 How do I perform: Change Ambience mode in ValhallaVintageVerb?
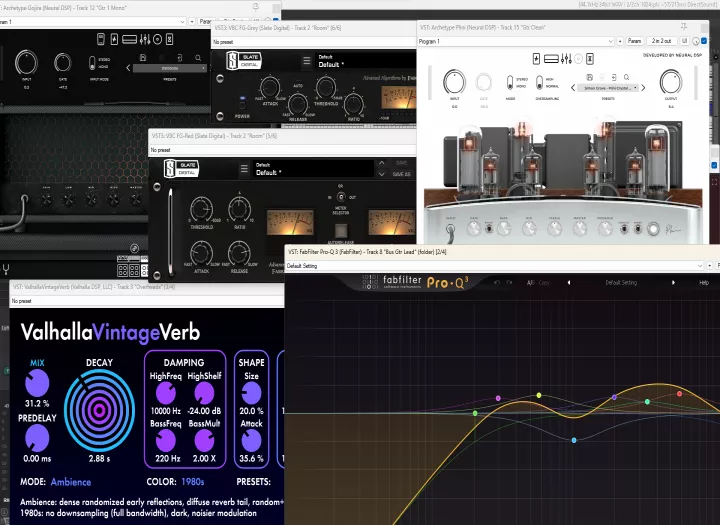click(x=71, y=482)
